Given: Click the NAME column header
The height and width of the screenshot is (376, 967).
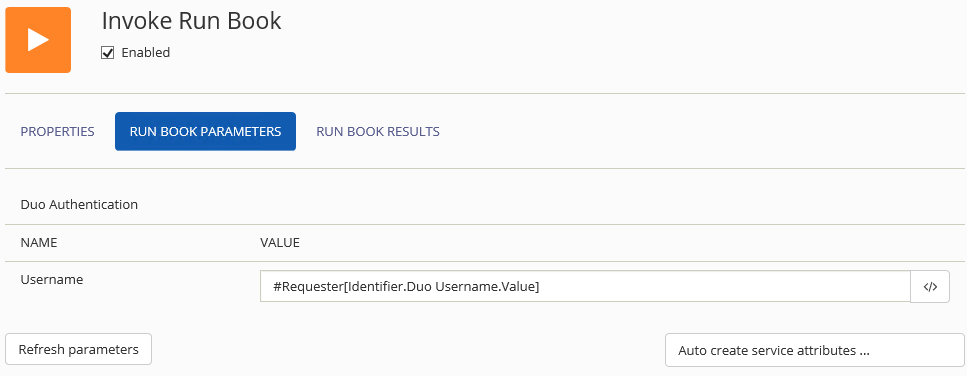Looking at the screenshot, I should 39,243.
